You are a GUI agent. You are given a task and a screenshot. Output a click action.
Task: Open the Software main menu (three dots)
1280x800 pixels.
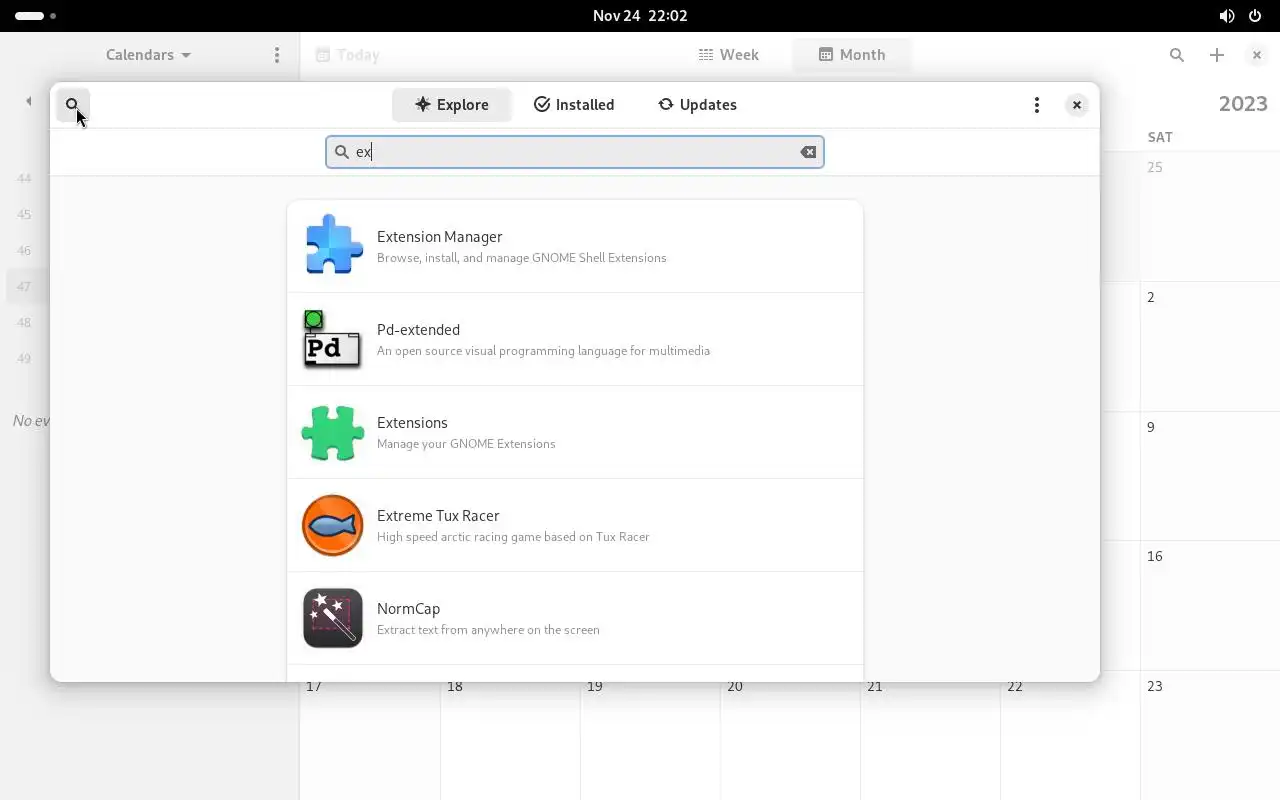1037,105
